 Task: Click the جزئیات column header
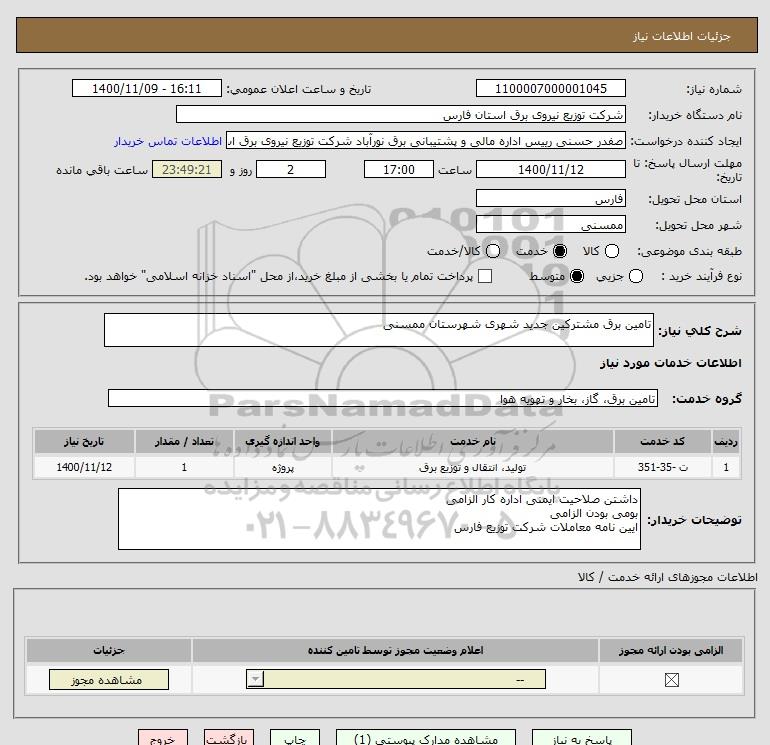pos(109,650)
